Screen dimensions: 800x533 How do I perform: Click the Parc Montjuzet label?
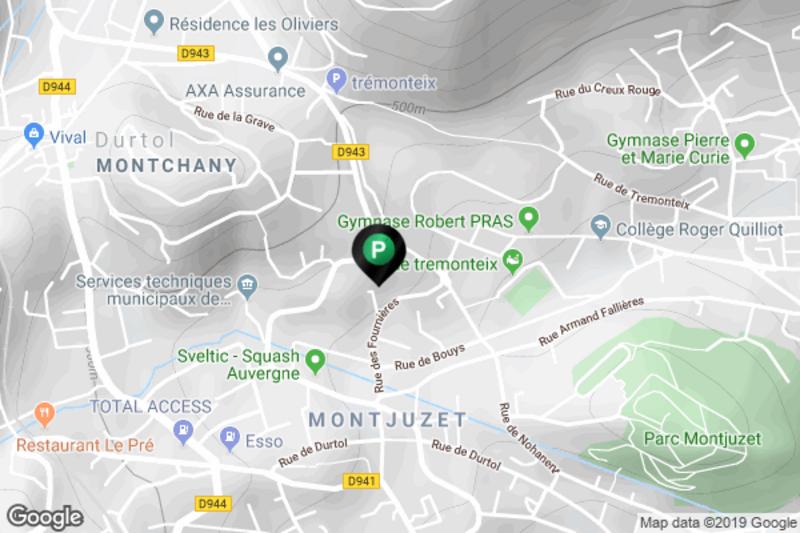pyautogui.click(x=703, y=438)
